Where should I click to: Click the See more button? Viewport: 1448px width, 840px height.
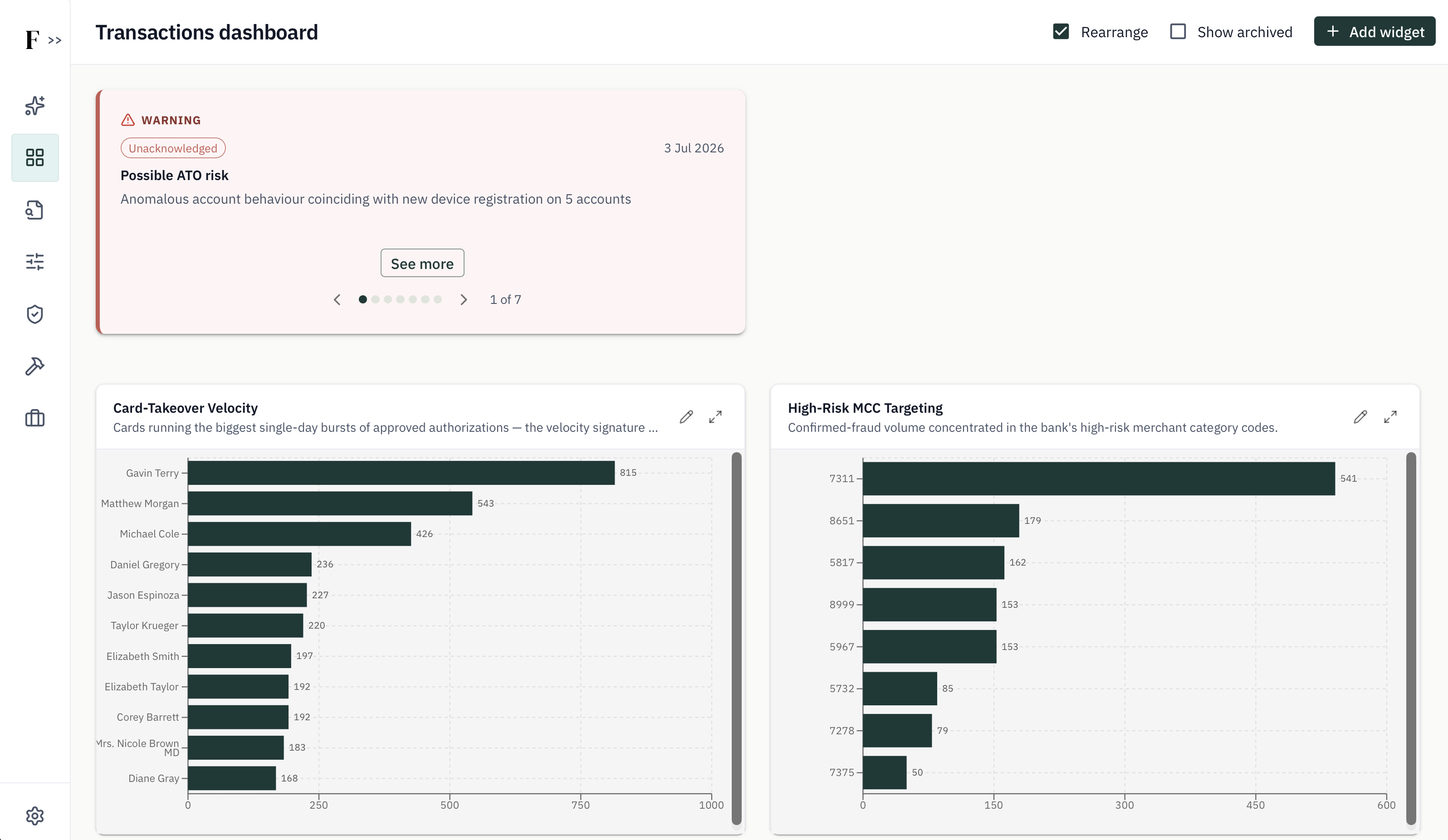click(x=422, y=263)
